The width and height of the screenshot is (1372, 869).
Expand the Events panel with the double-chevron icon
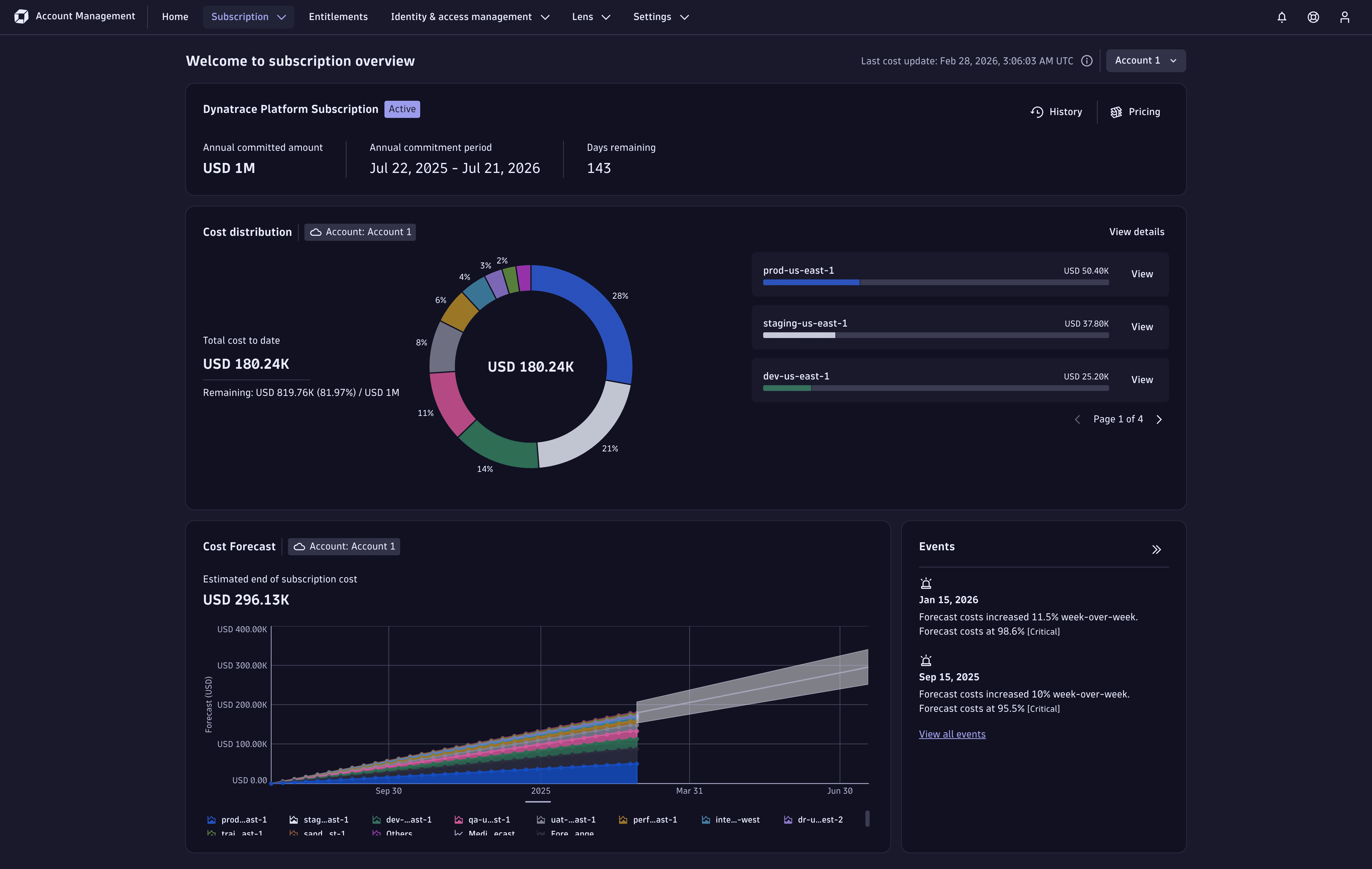(1157, 549)
